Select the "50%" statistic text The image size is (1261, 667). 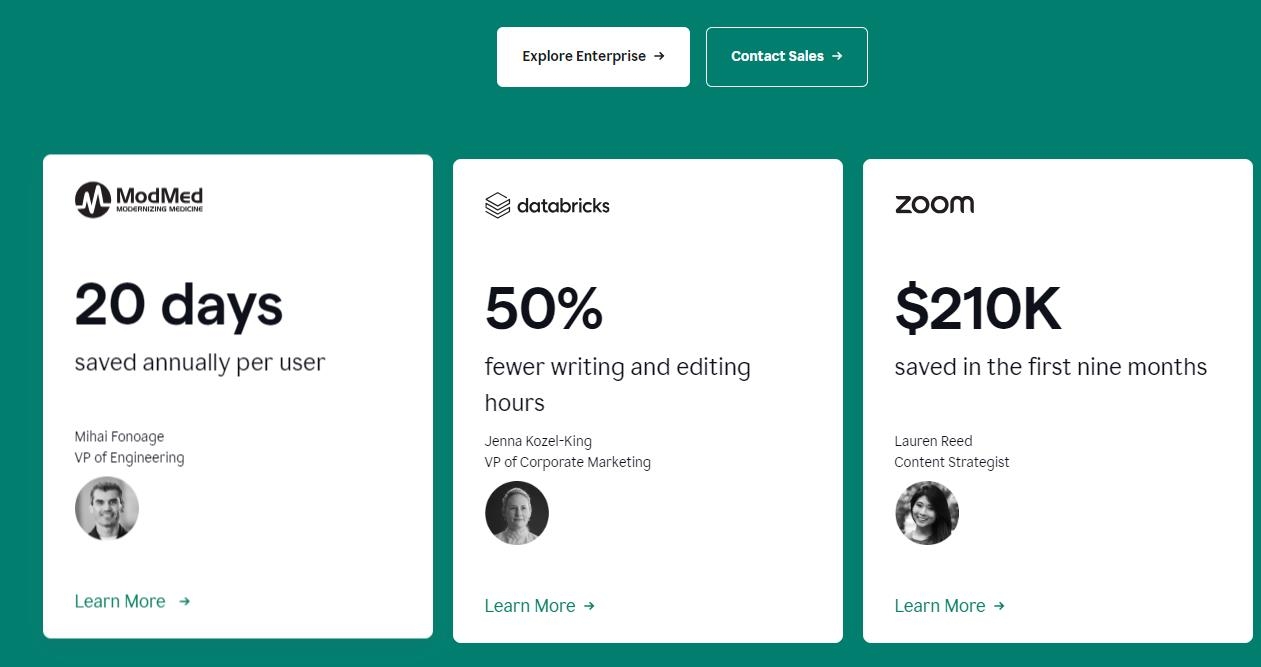544,308
